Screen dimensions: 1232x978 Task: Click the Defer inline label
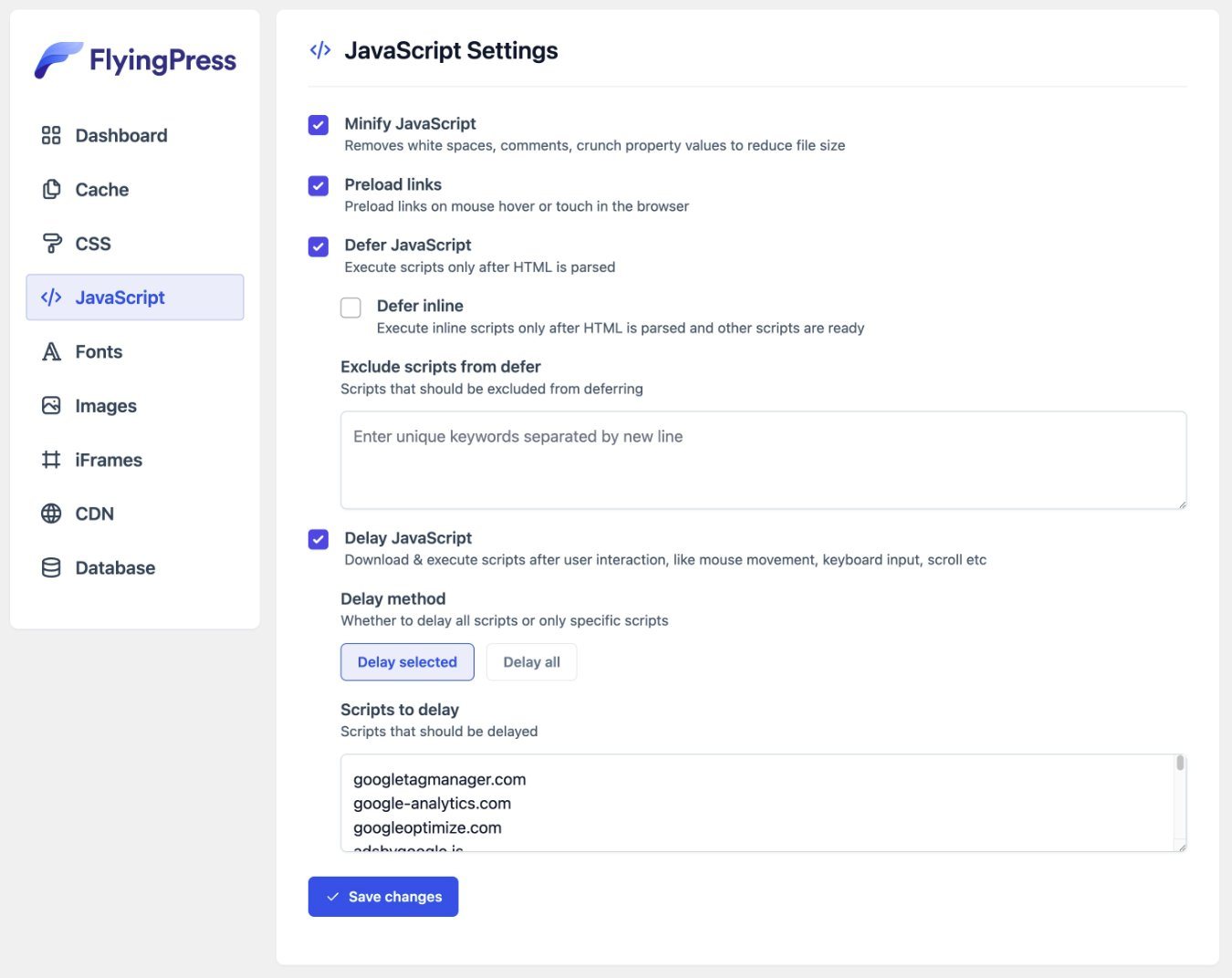[420, 306]
